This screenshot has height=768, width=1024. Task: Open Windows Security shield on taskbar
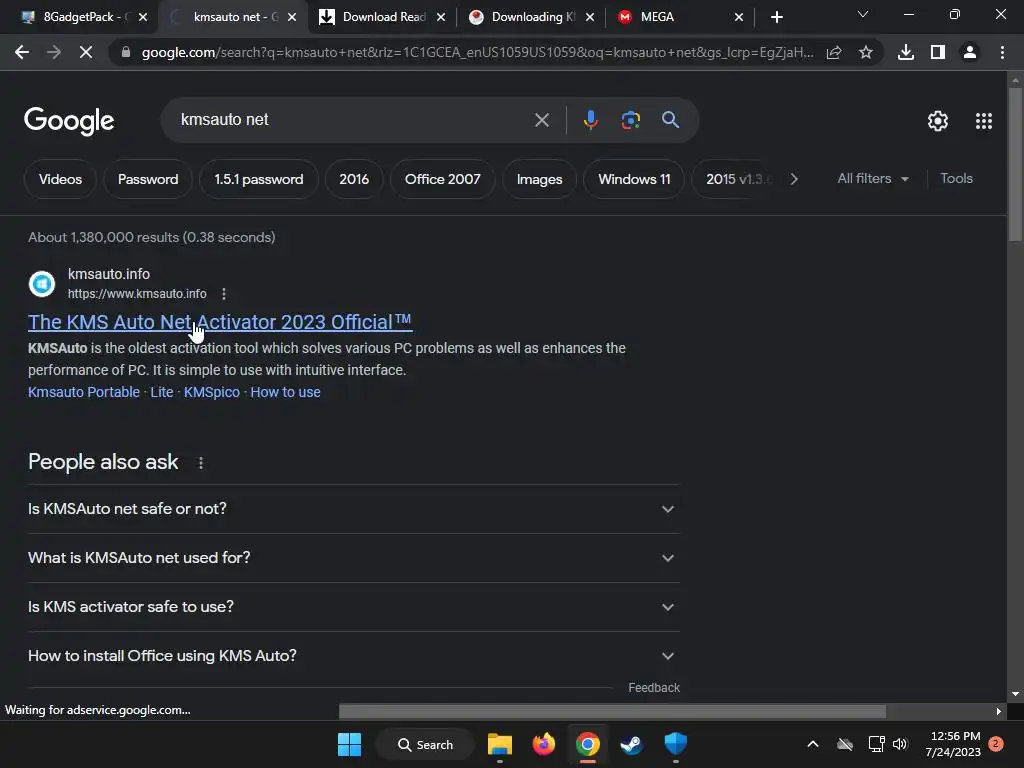(x=675, y=744)
